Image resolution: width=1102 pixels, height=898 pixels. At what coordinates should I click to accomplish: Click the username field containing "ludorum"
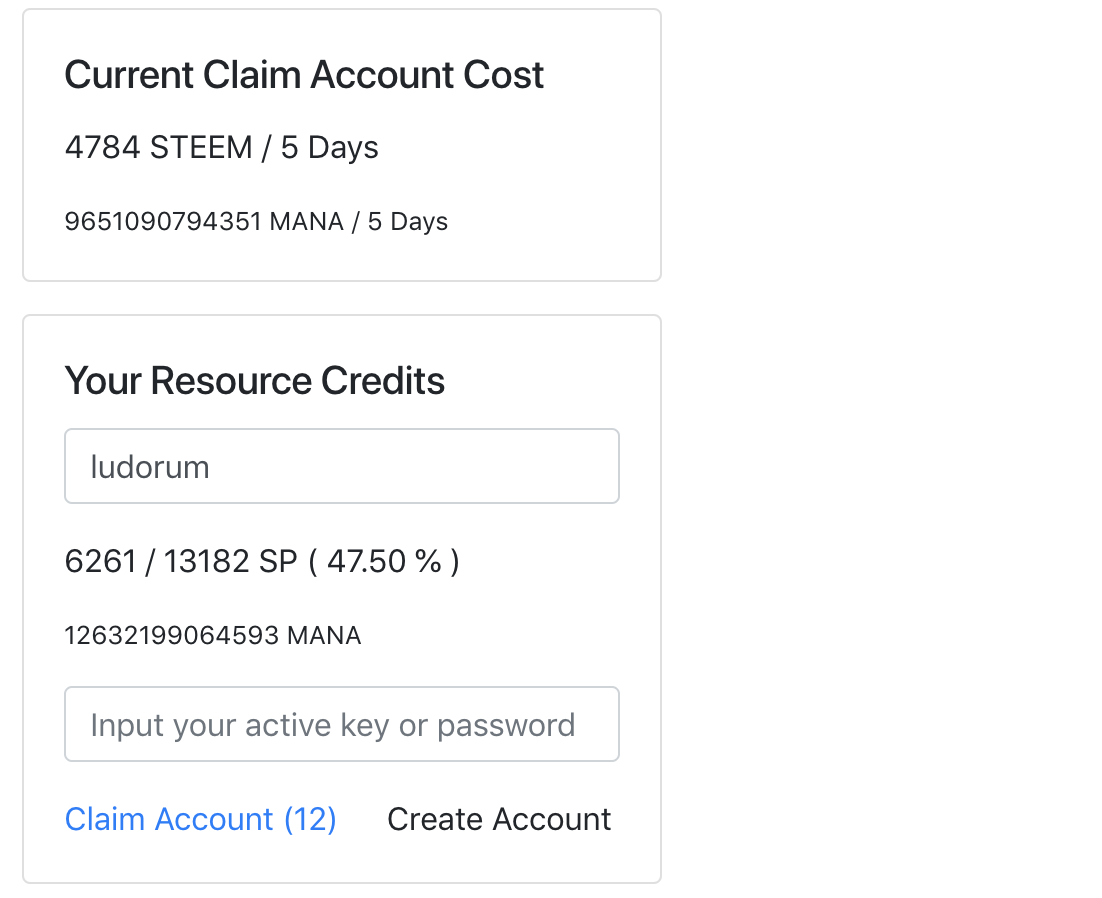[341, 467]
